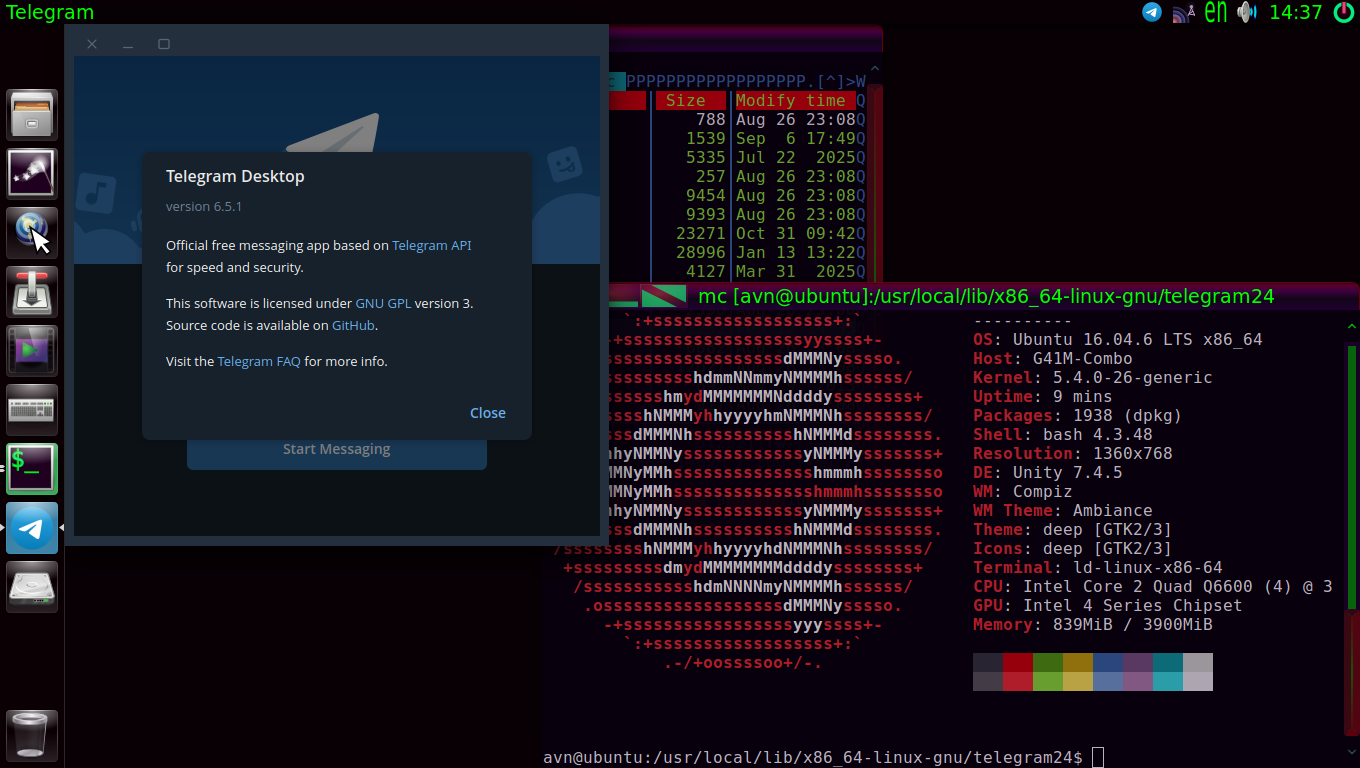Launch the red lever download app icon

tap(33, 292)
